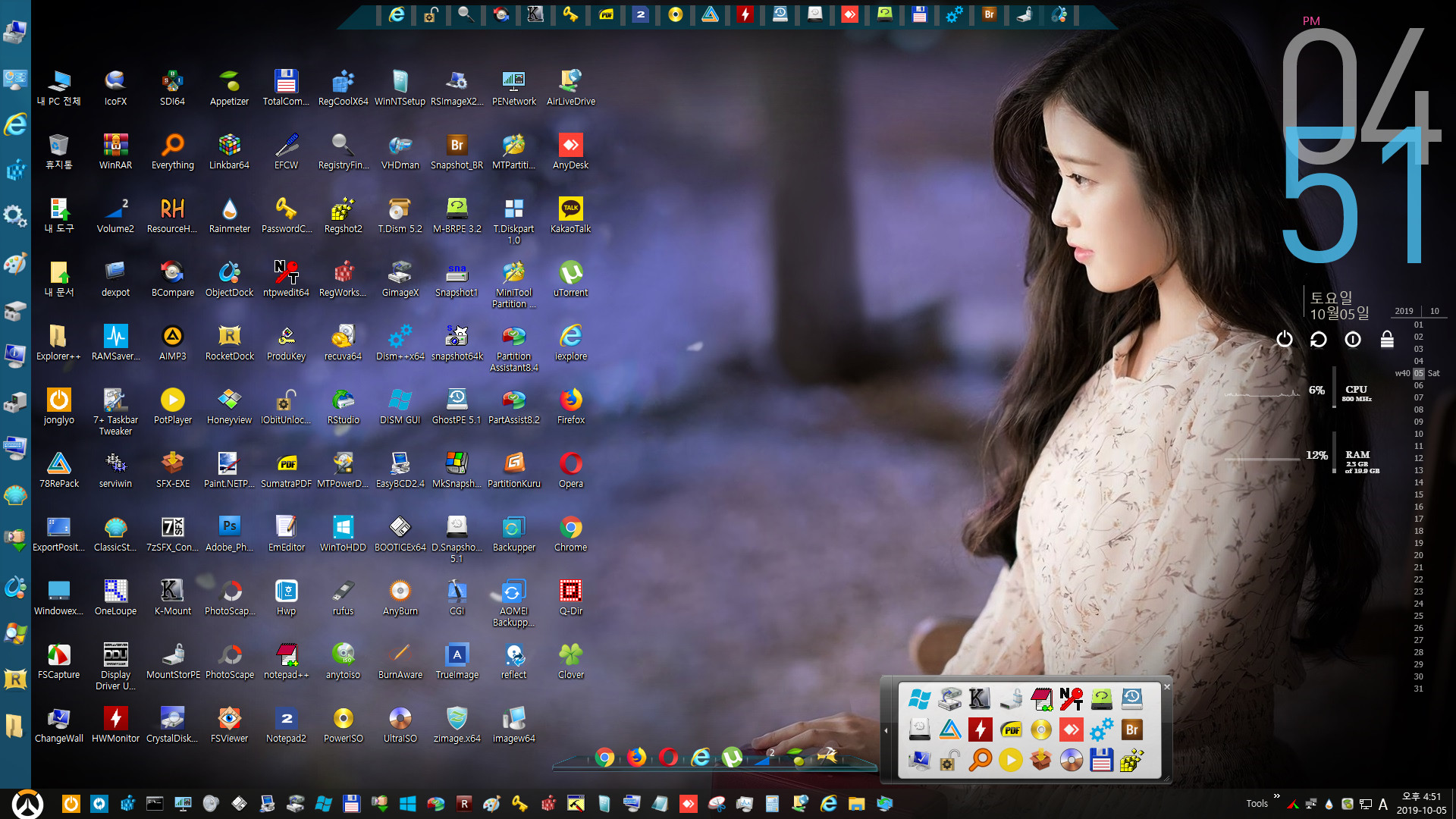Click the yellow play icon in launcher panel

point(1011,760)
